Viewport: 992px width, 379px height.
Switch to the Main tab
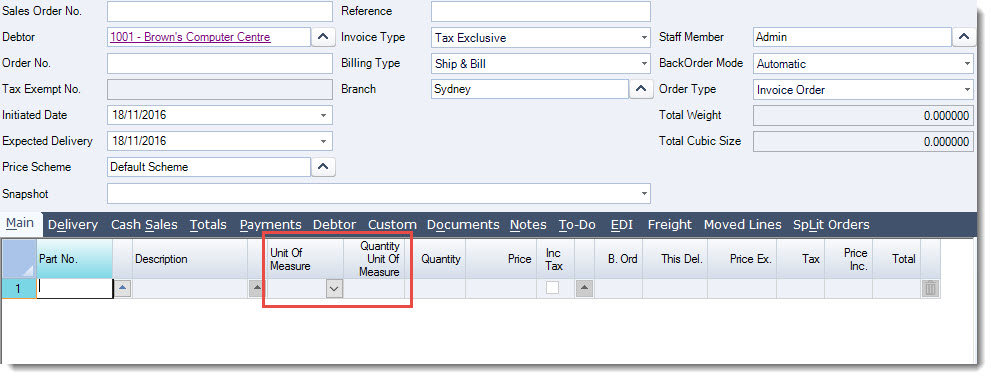pos(20,223)
